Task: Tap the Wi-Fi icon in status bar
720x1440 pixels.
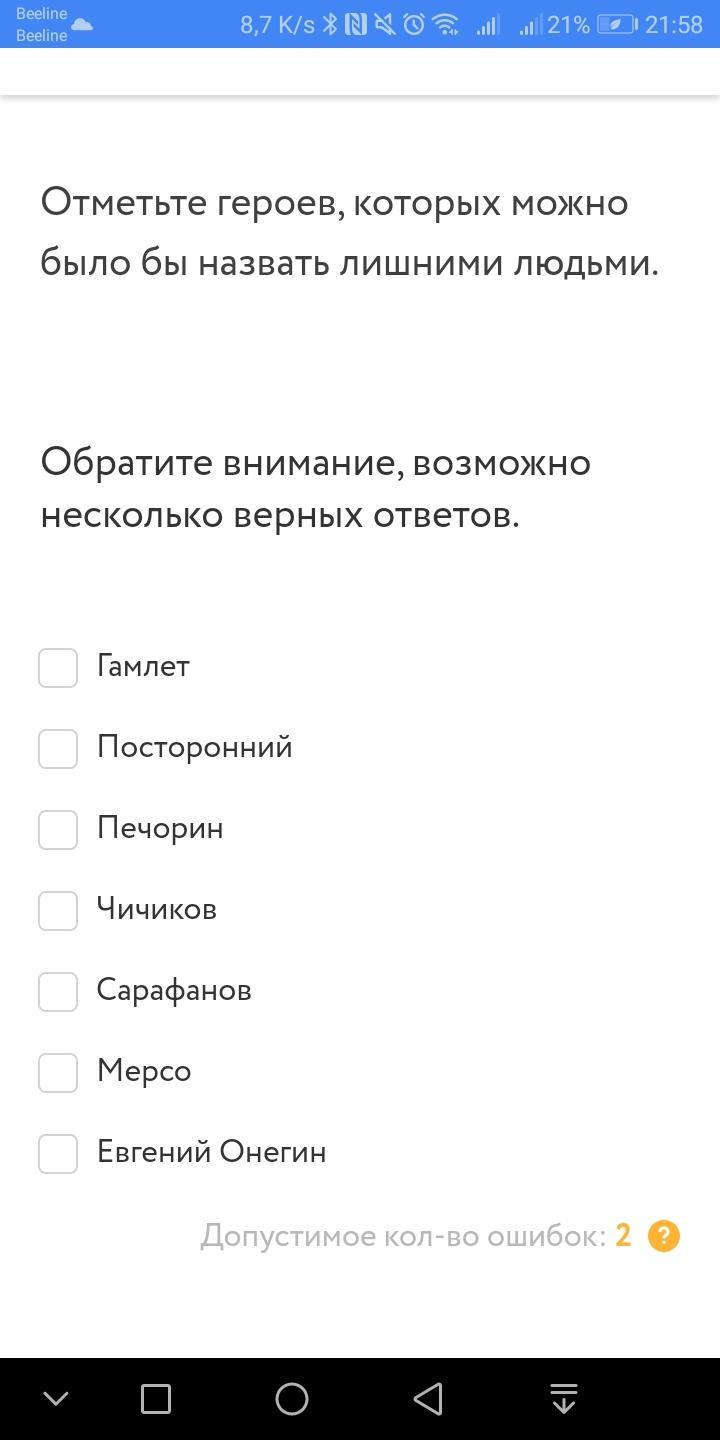Action: [447, 25]
